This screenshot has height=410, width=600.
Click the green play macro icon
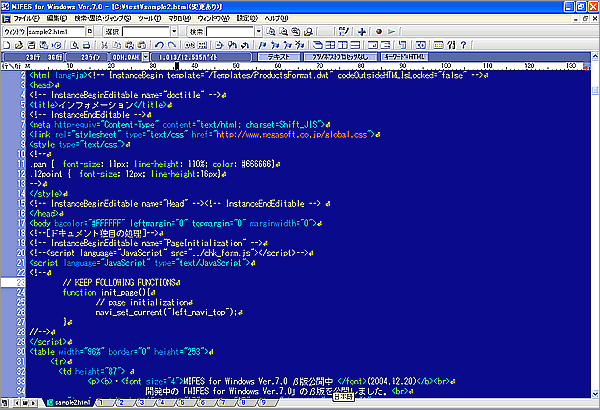(391, 32)
